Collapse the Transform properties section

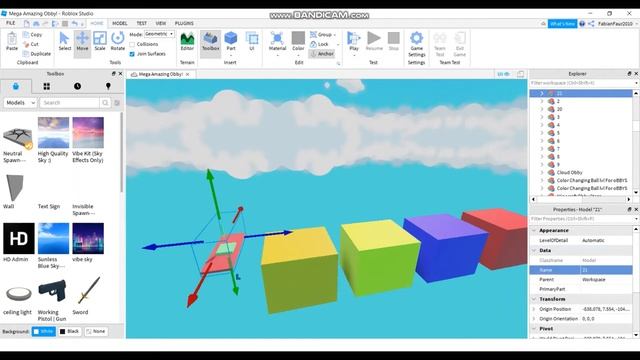click(534, 299)
